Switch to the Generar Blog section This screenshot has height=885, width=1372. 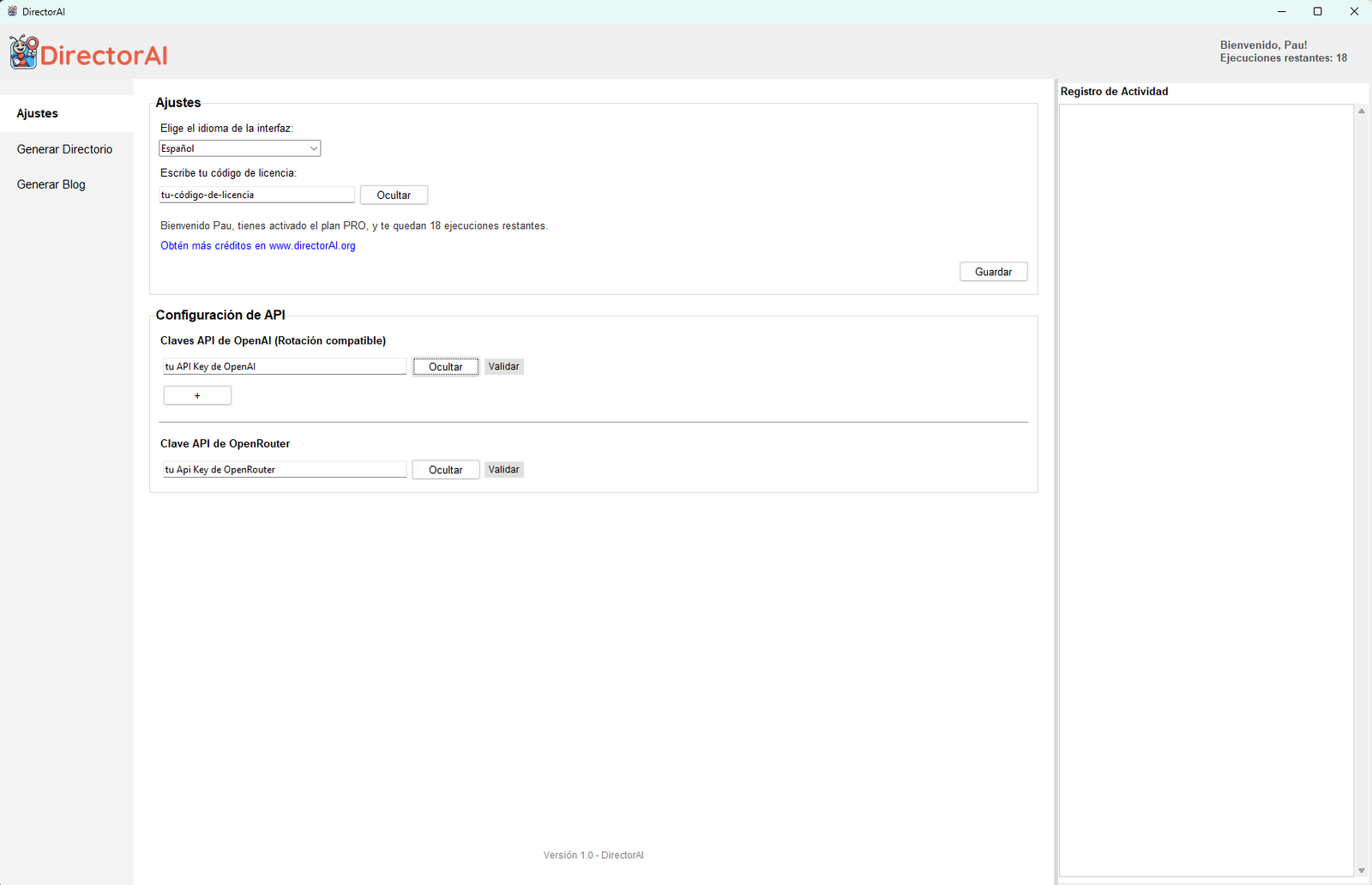pos(51,184)
